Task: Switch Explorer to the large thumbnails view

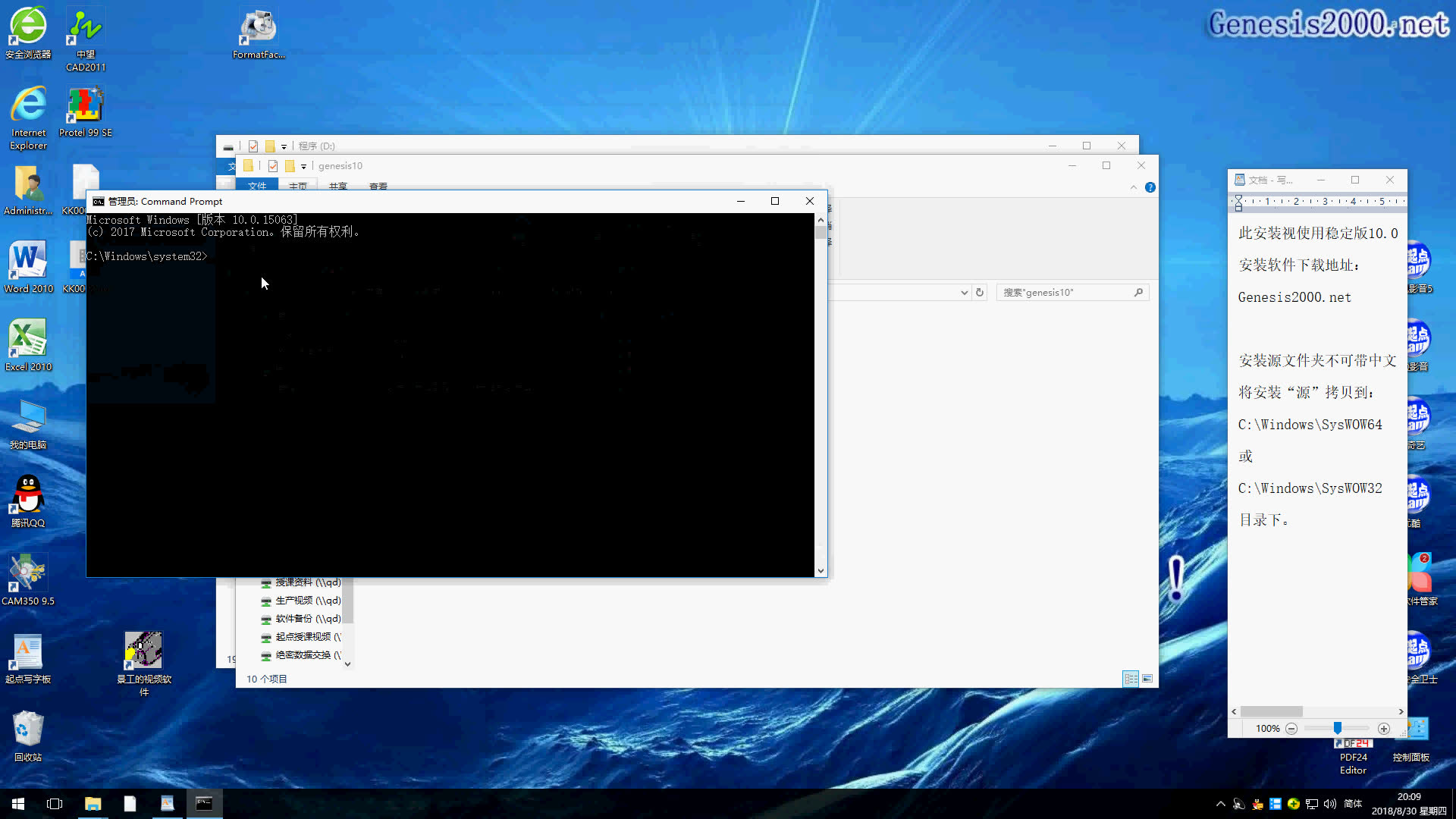Action: tap(1147, 679)
